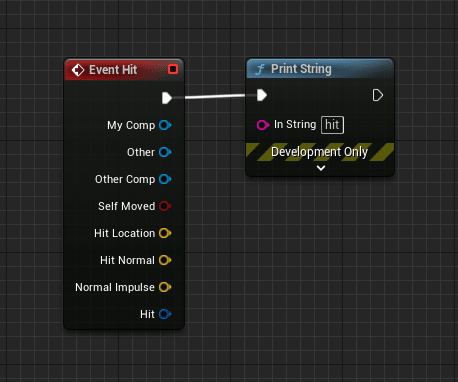
Task: Click the Event Hit diamond event icon
Action: click(x=78, y=70)
